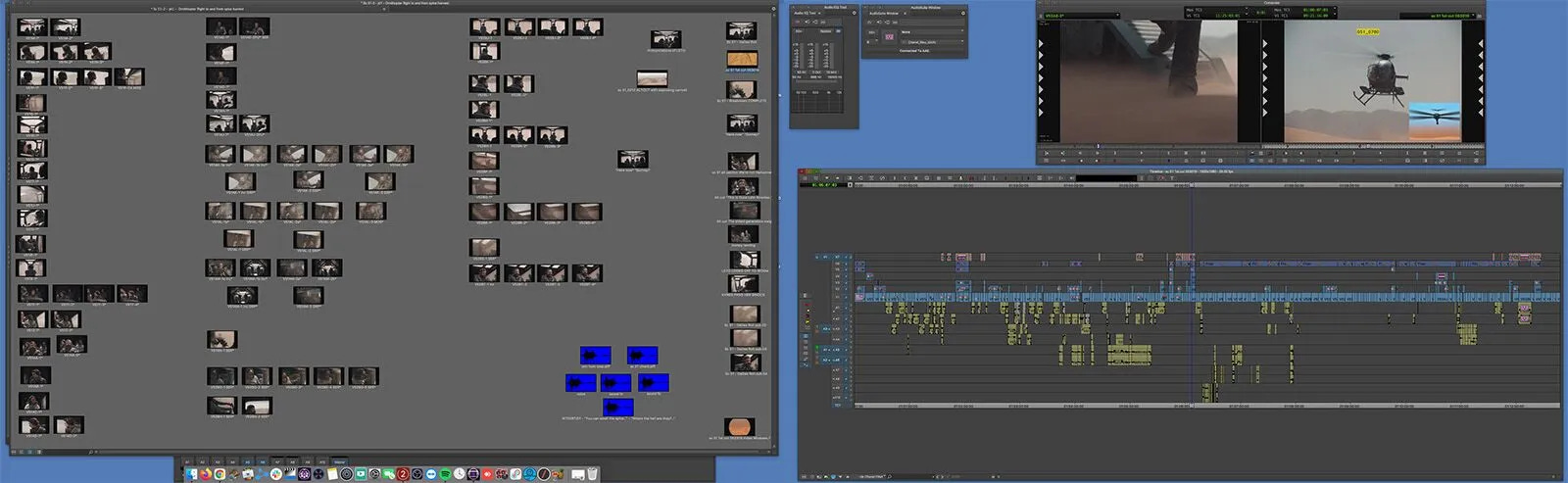Open the Clock icon in the Dock
1568x483 pixels.
click(x=459, y=474)
